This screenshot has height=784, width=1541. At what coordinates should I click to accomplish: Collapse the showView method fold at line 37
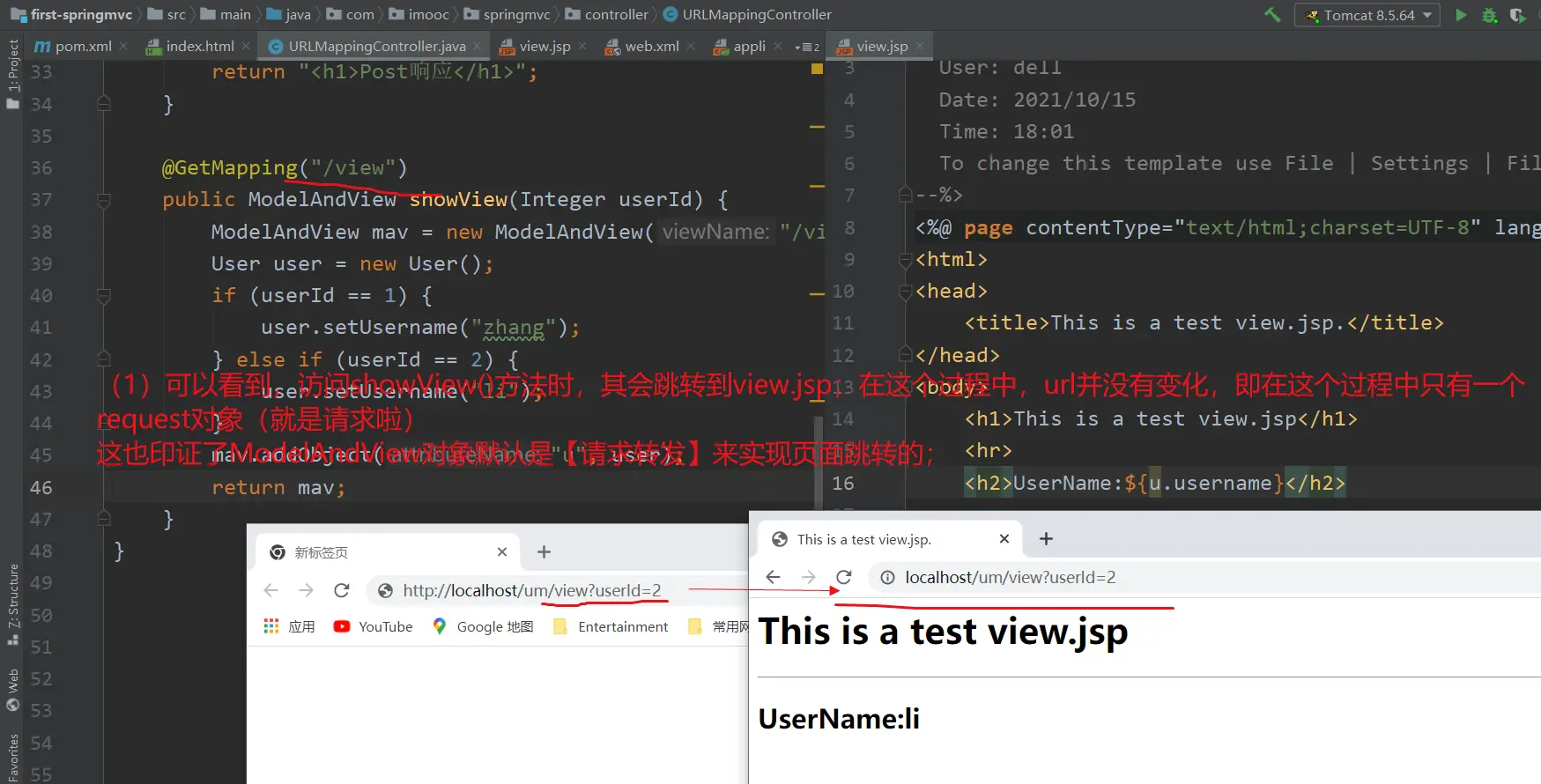(104, 200)
